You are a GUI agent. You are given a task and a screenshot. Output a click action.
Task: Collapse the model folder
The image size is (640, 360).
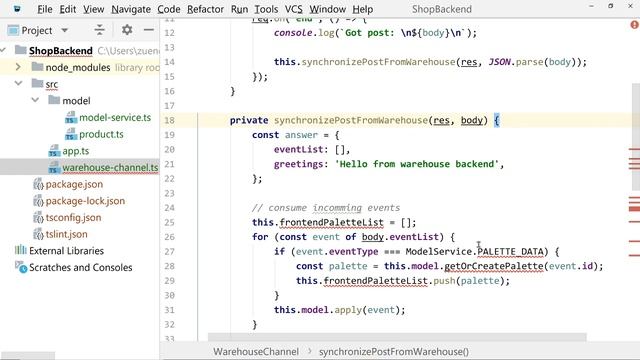tap(35, 100)
